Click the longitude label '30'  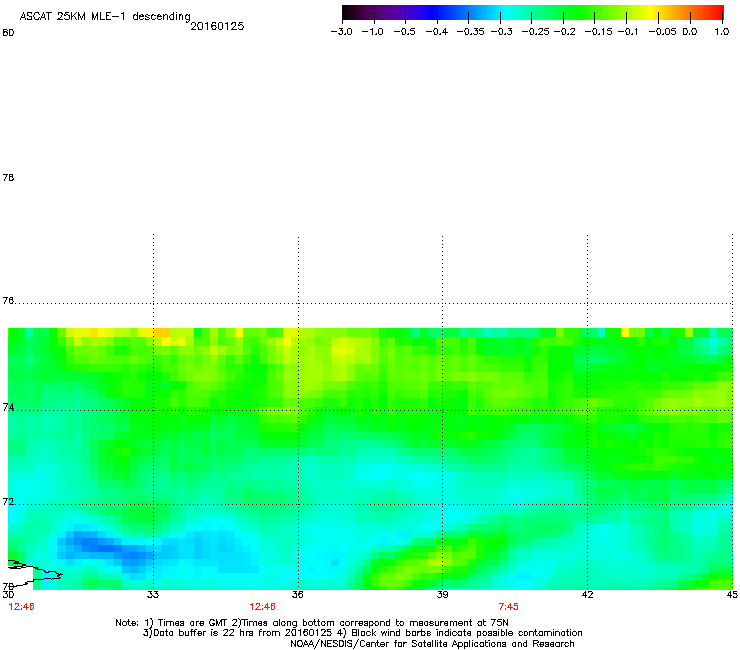coord(8,595)
